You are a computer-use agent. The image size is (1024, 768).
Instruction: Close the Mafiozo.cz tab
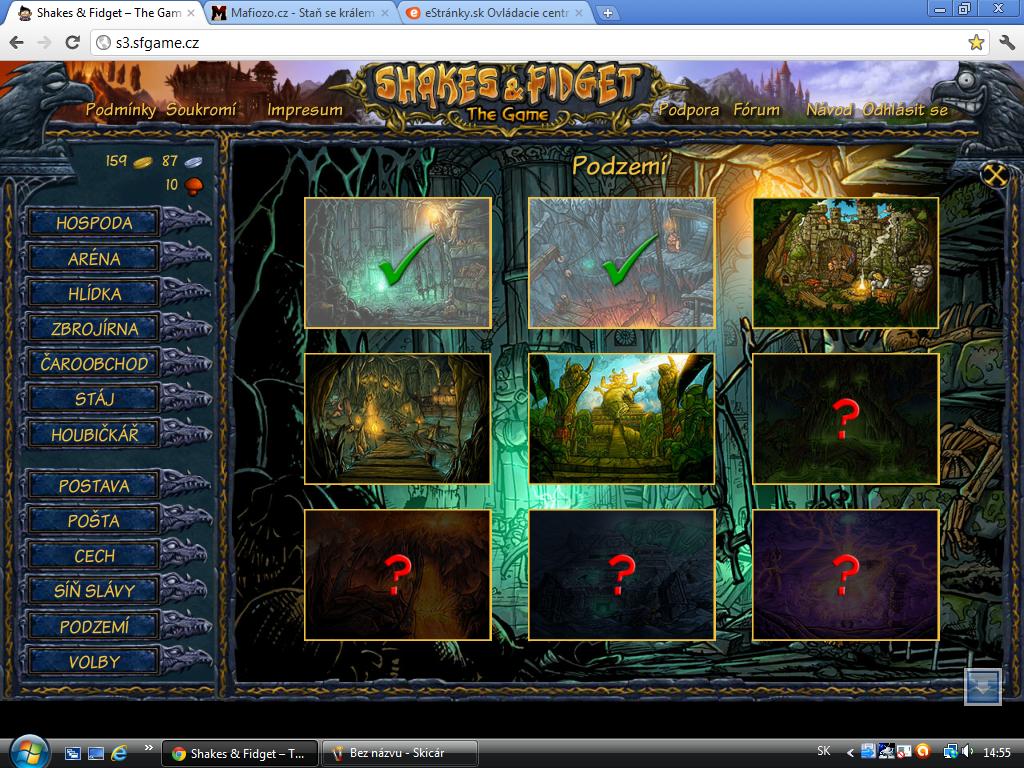pyautogui.click(x=385, y=13)
